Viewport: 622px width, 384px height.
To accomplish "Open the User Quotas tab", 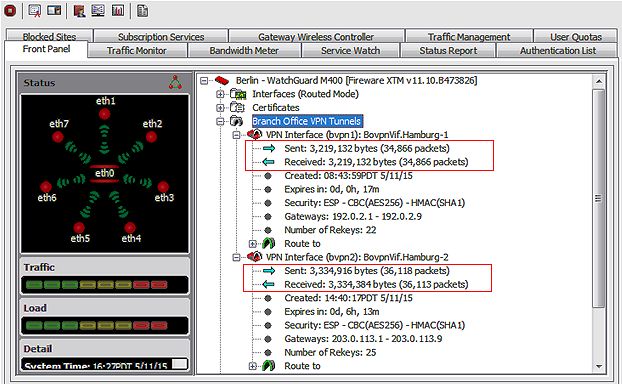I will 576,36.
